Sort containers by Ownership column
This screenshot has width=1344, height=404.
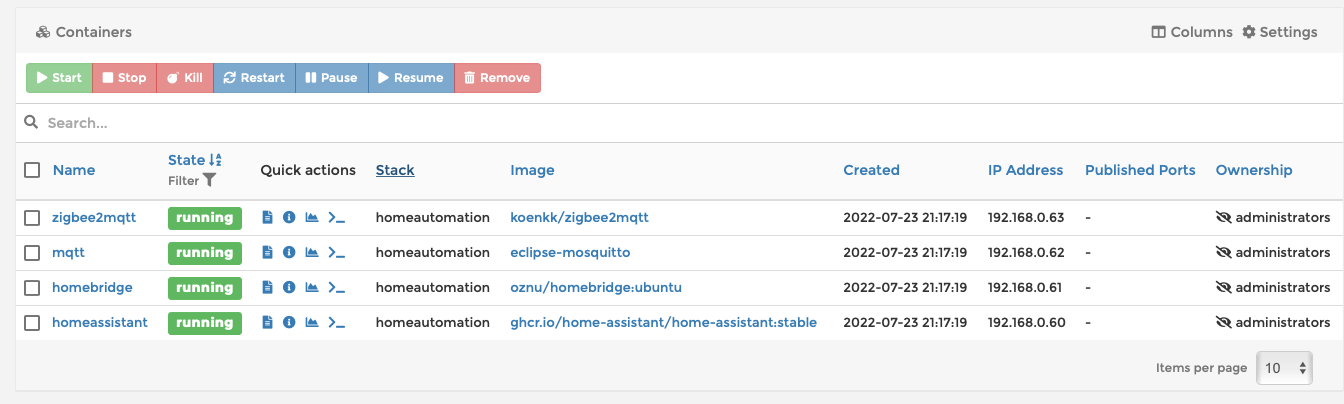1254,170
